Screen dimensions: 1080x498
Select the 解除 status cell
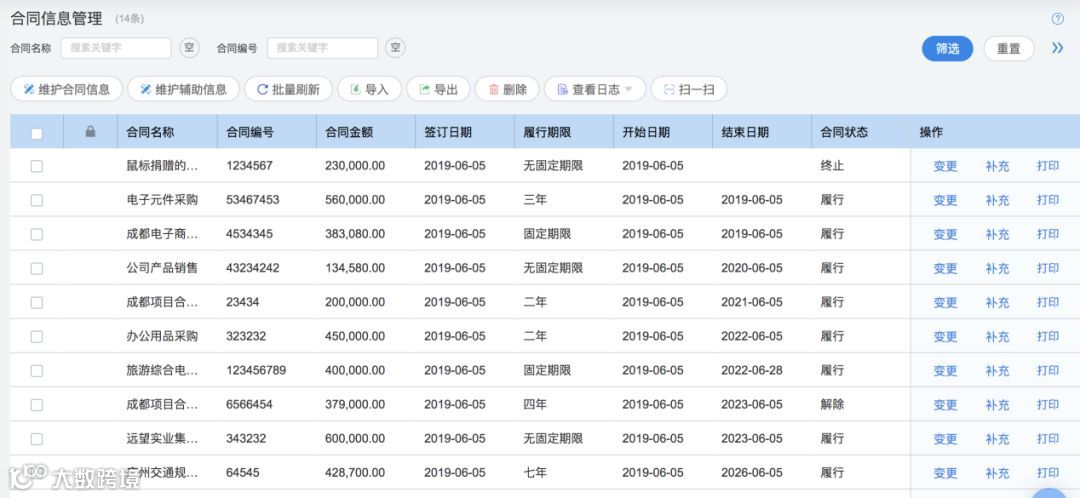pyautogui.click(x=832, y=404)
